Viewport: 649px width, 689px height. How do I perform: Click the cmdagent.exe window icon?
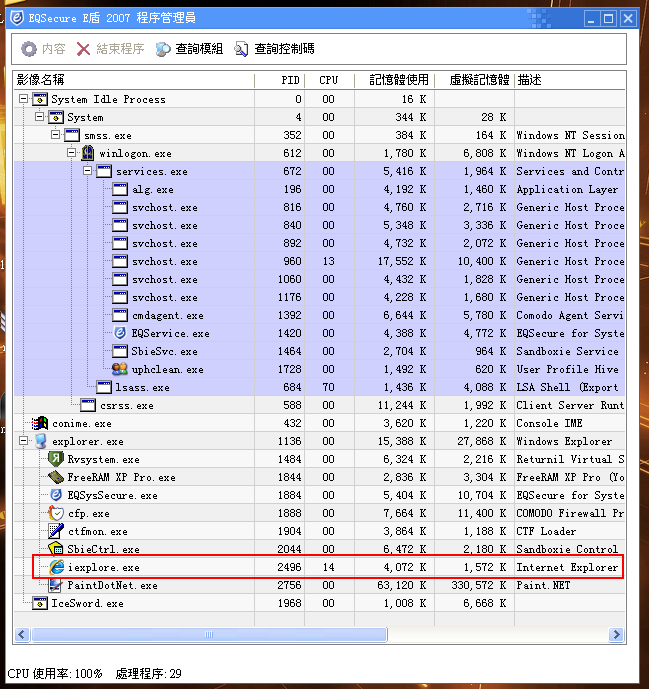click(x=120, y=315)
